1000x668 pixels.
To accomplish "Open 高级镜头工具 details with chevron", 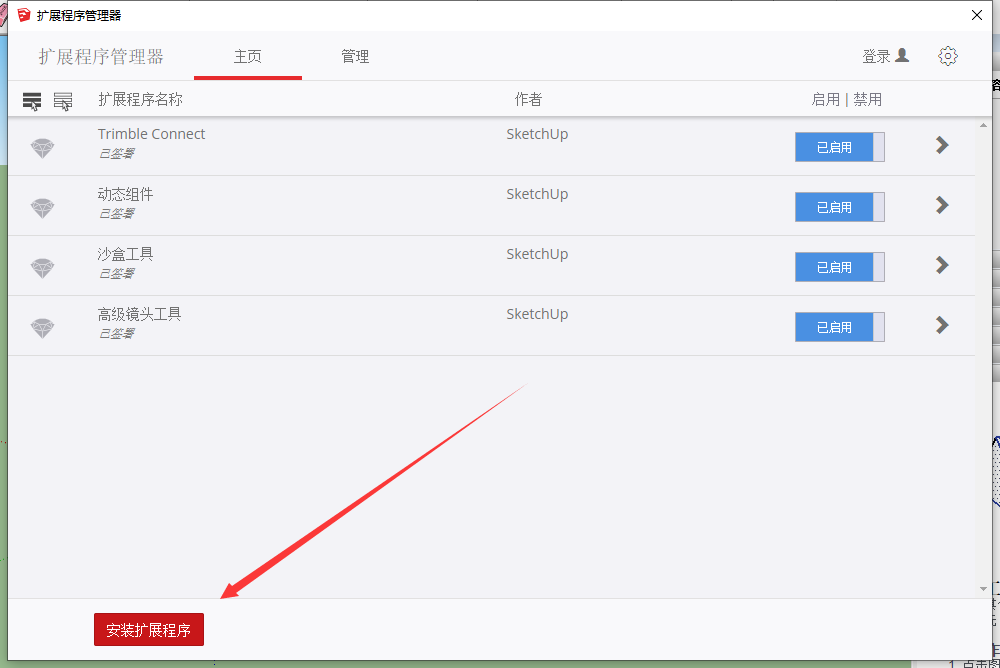I will tap(941, 325).
